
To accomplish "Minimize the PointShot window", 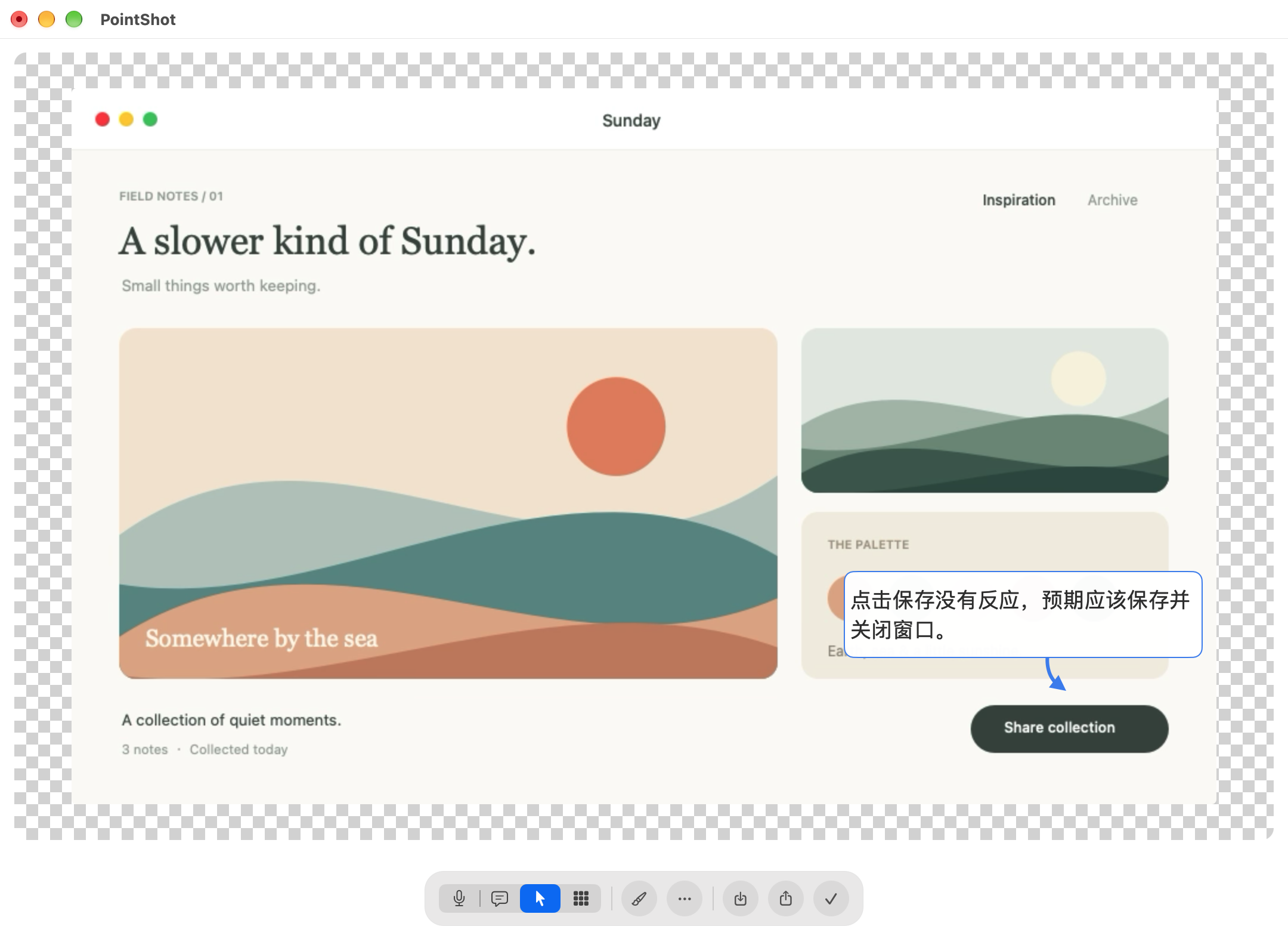I will [x=47, y=19].
